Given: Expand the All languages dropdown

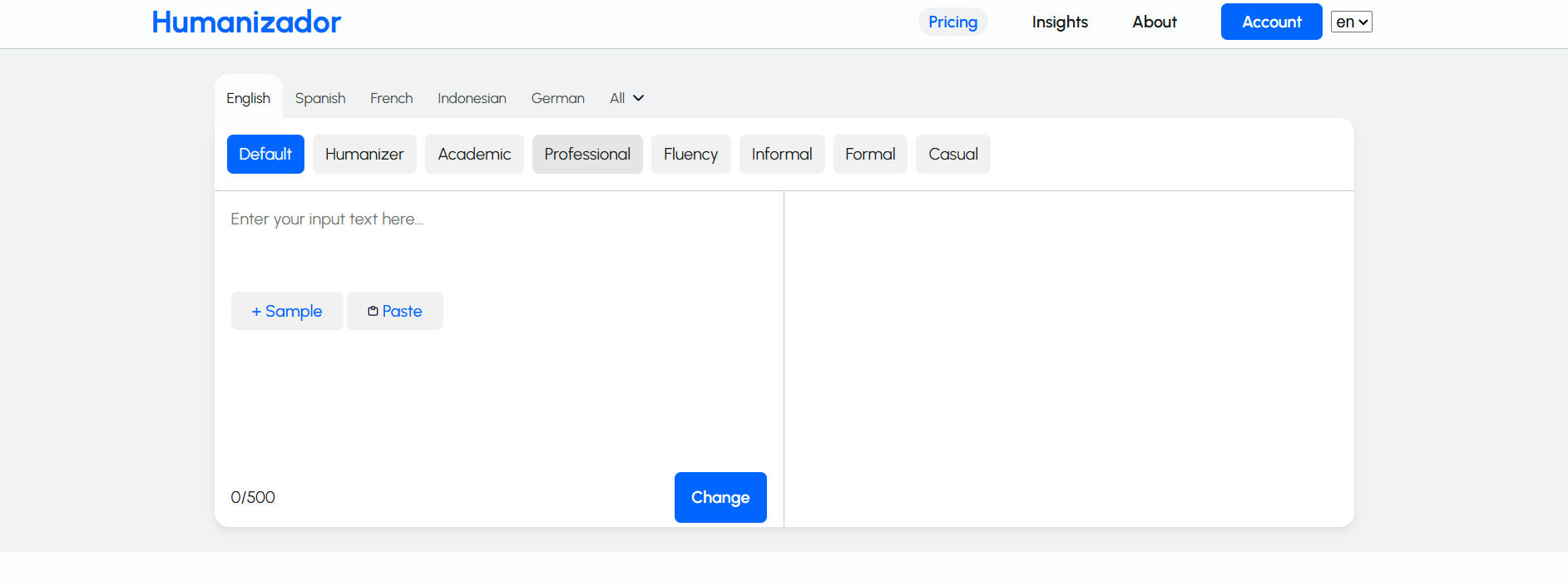Looking at the screenshot, I should (626, 98).
